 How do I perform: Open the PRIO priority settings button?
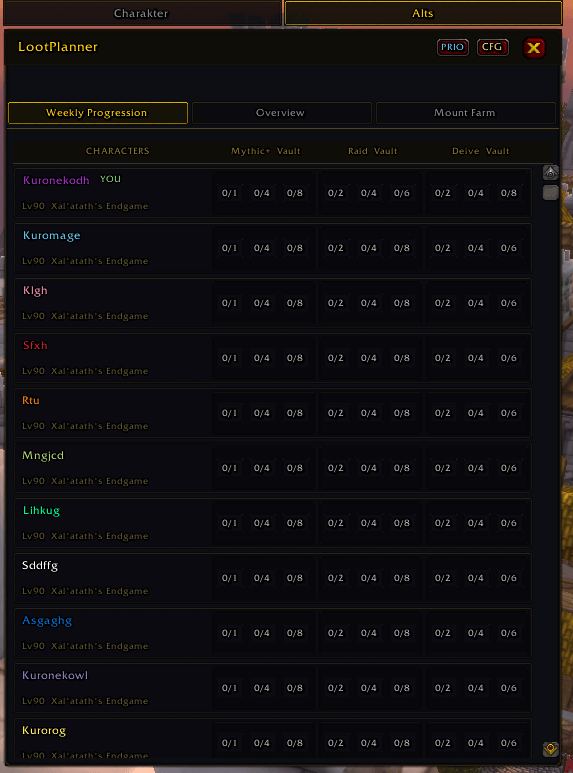coord(452,47)
